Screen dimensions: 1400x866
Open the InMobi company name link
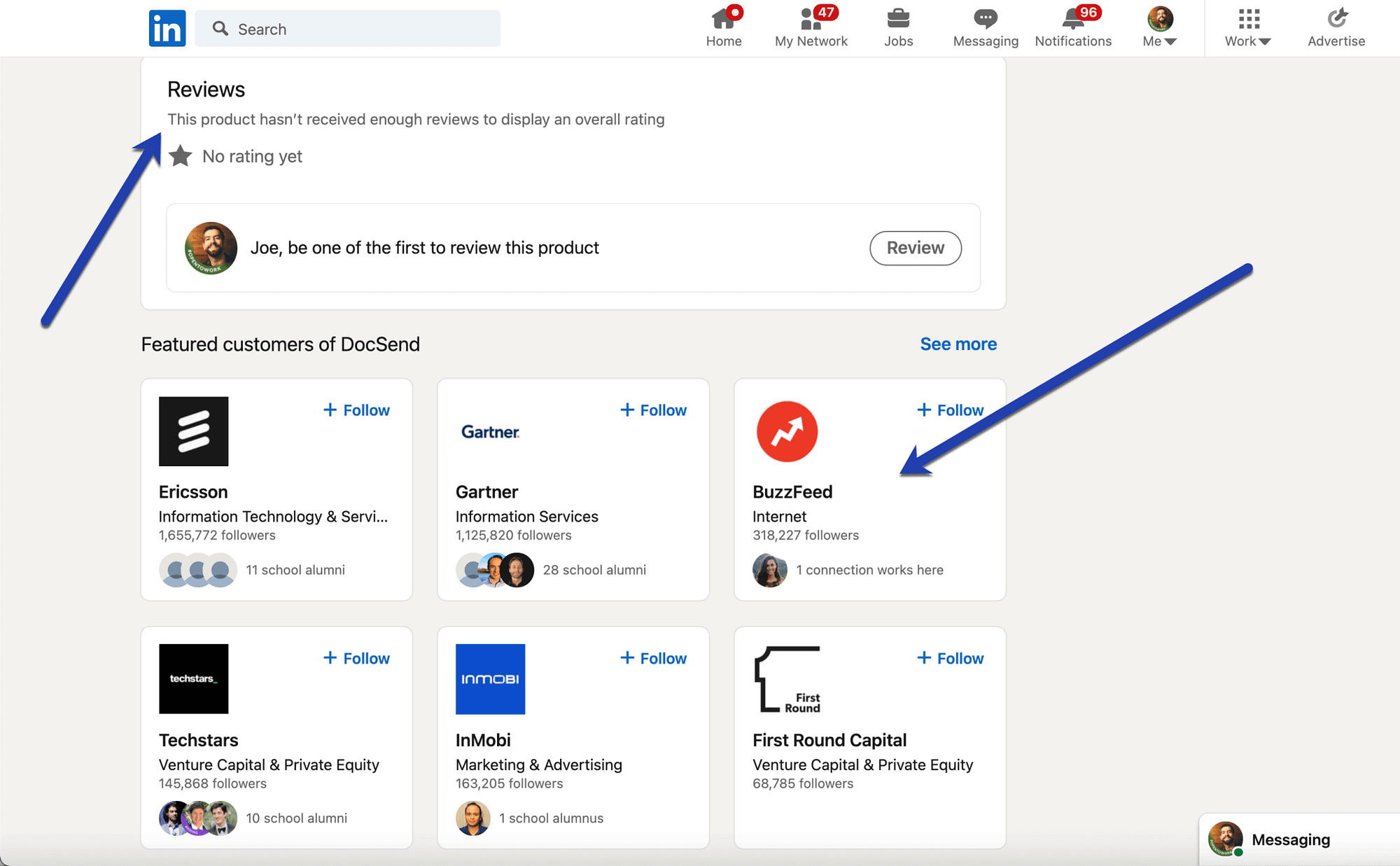483,740
